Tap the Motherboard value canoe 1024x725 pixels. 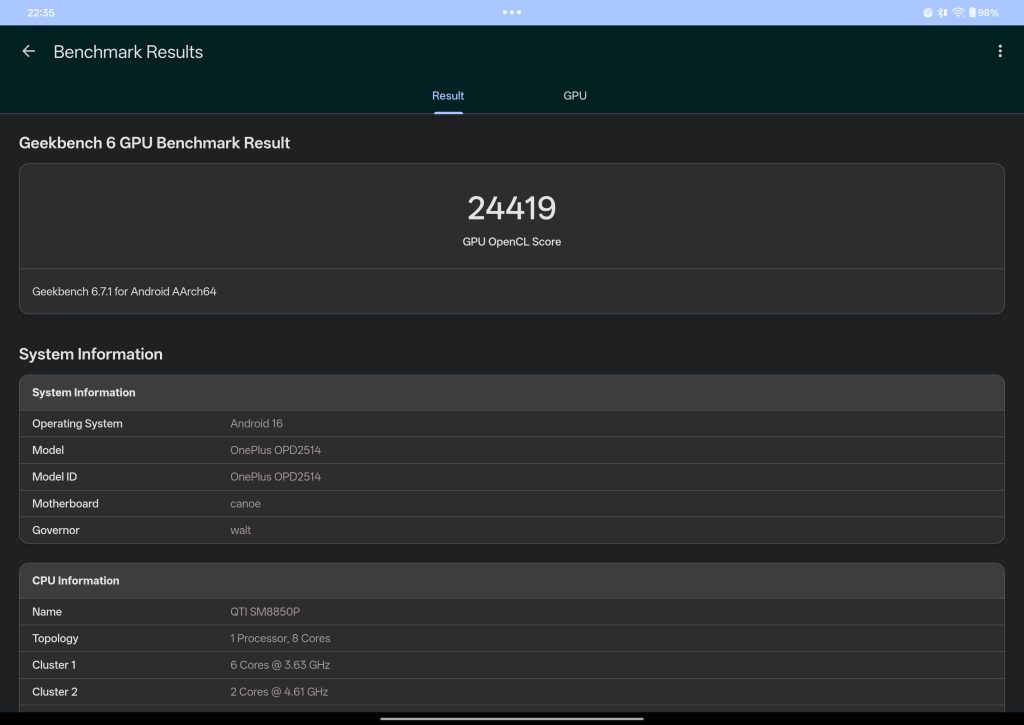246,504
